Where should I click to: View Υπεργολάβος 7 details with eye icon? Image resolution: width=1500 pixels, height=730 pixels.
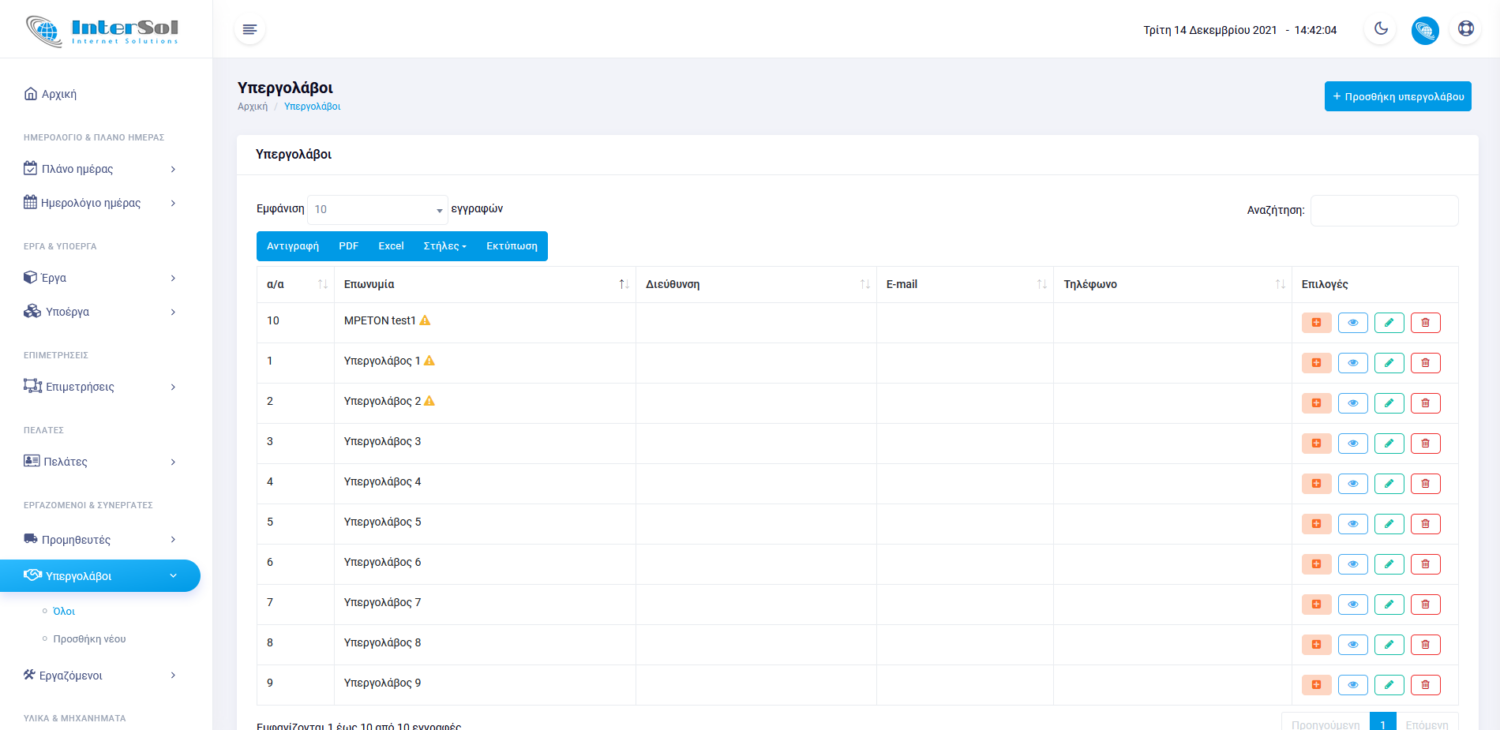tap(1352, 604)
